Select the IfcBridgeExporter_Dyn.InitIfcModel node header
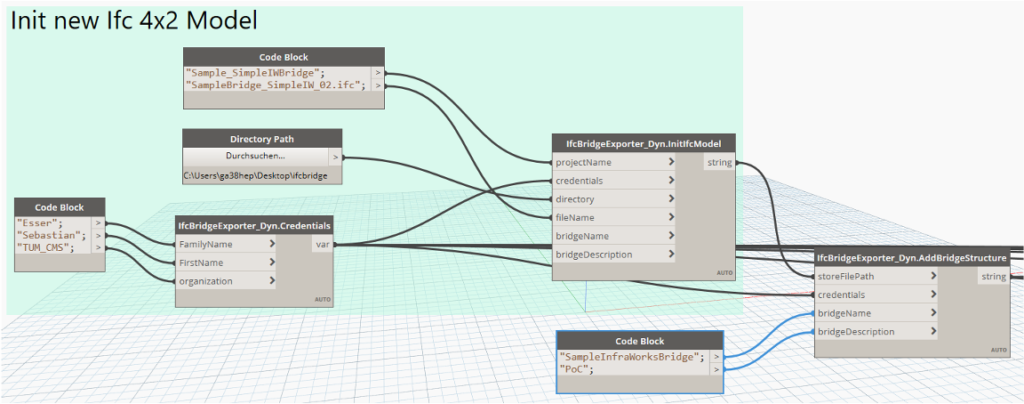The height and width of the screenshot is (404, 1024). point(645,144)
